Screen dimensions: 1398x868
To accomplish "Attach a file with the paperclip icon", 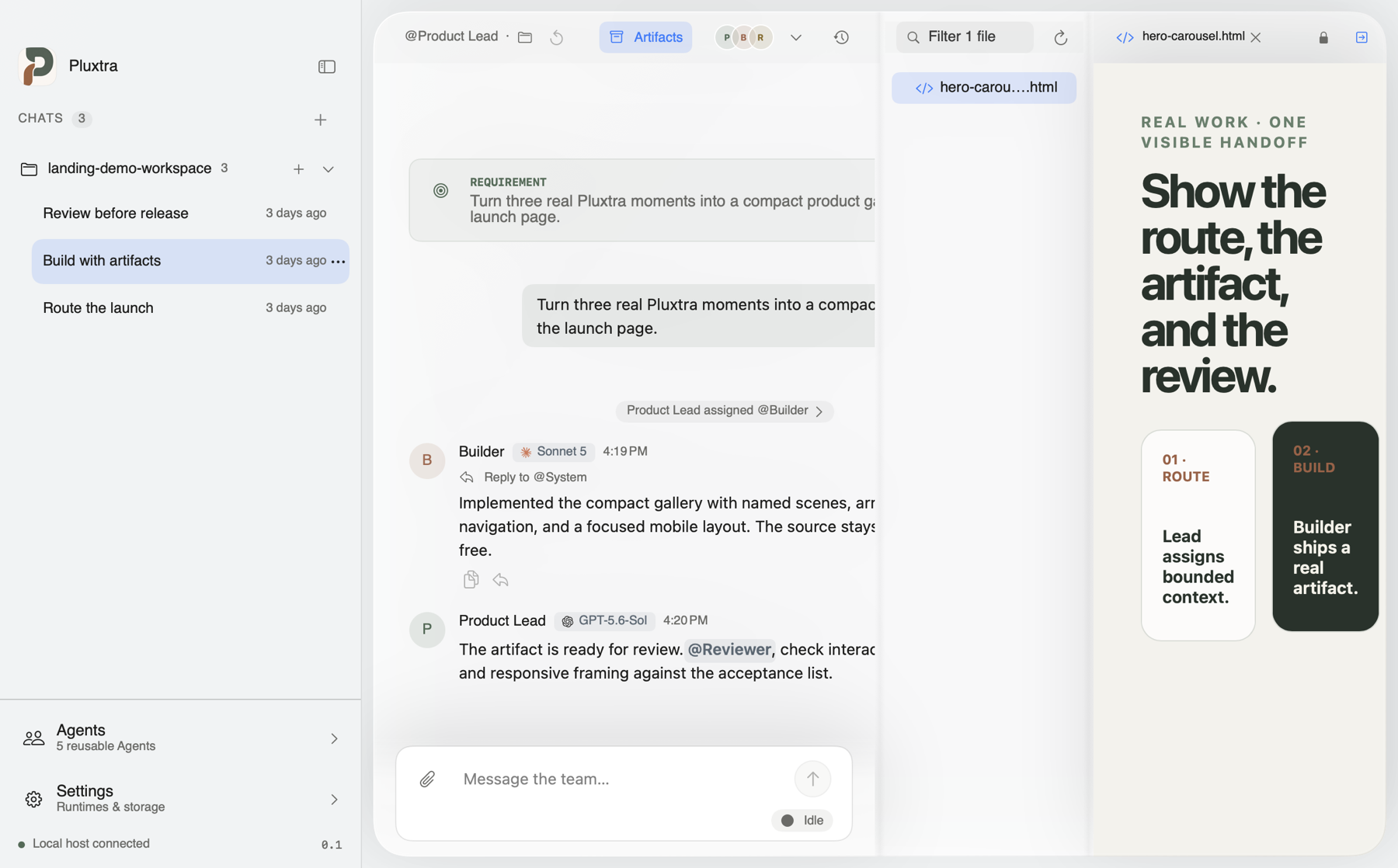I will (427, 779).
